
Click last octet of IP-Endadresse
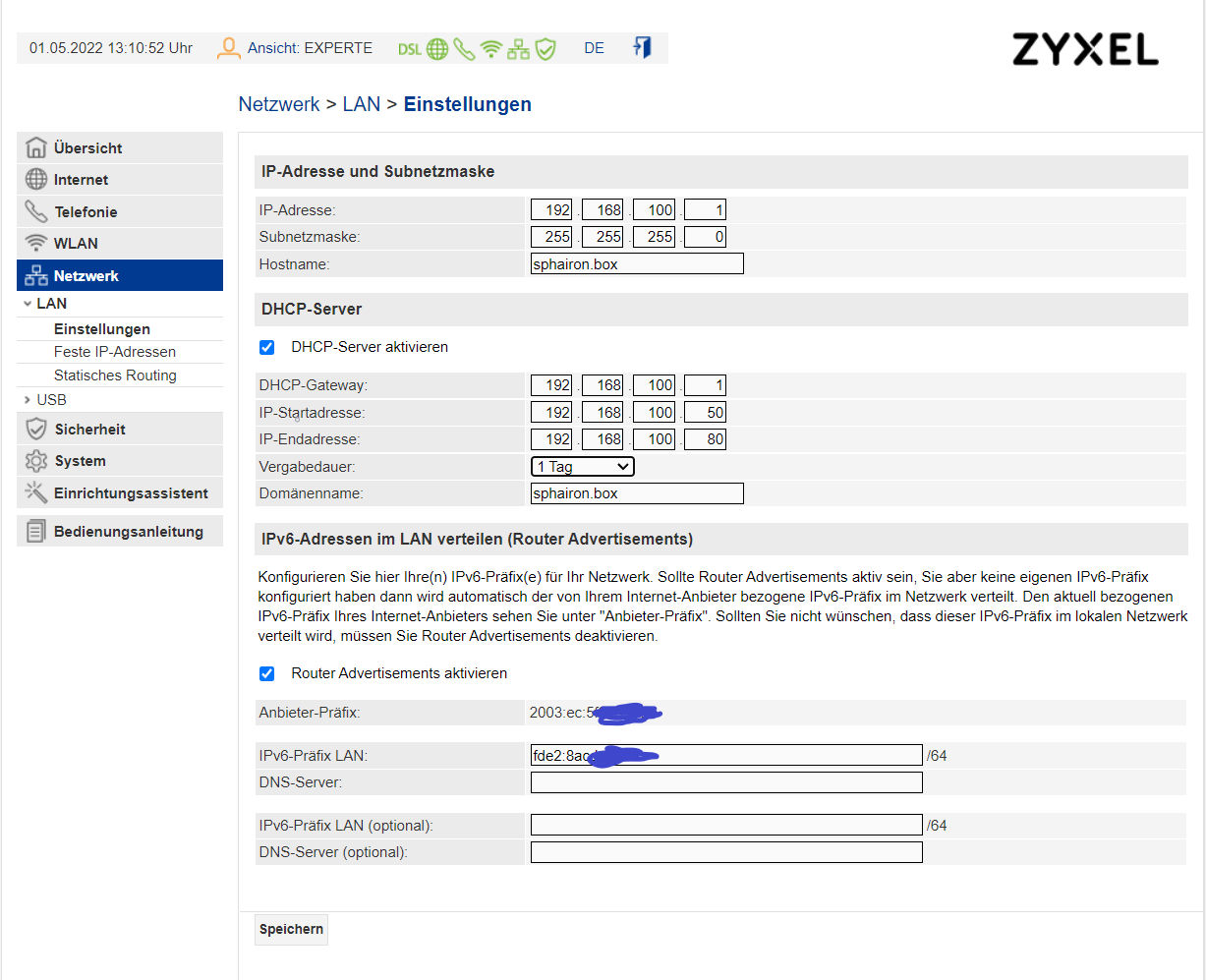tap(705, 439)
